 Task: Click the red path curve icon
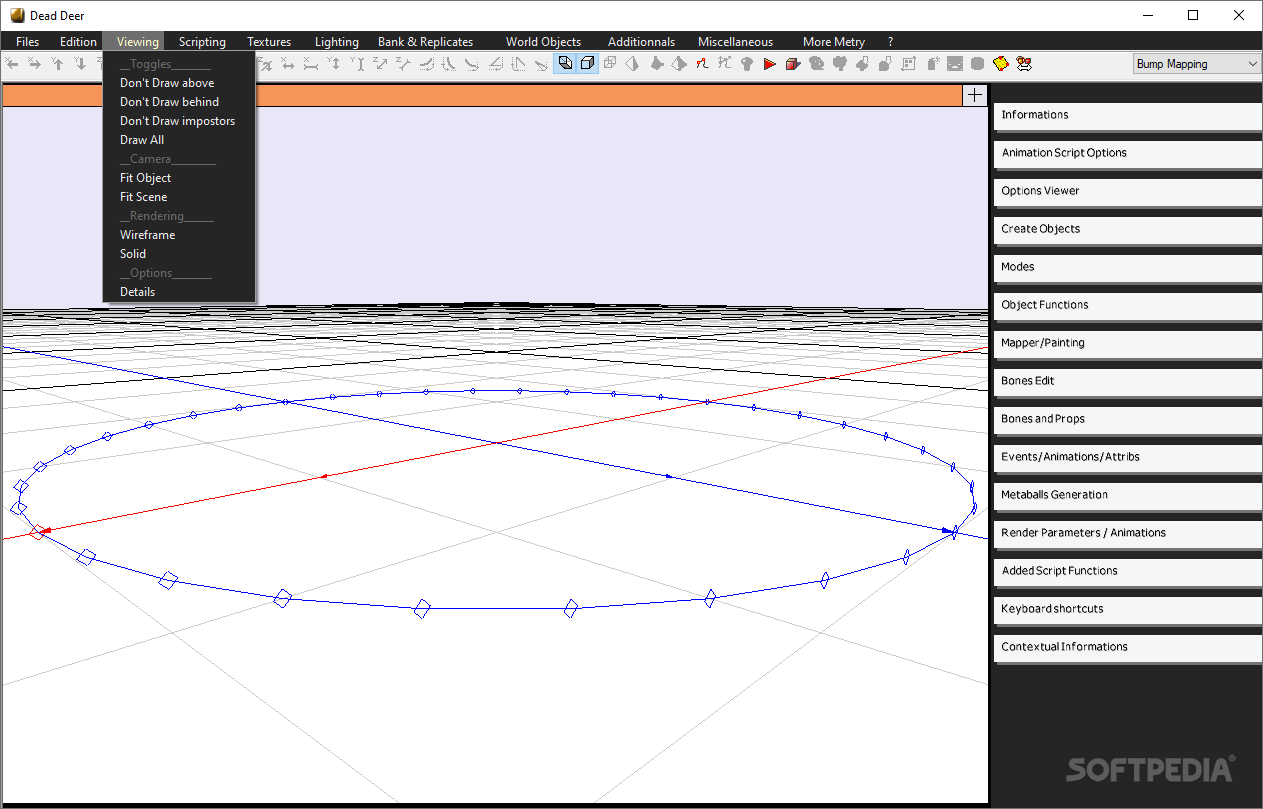pos(701,64)
